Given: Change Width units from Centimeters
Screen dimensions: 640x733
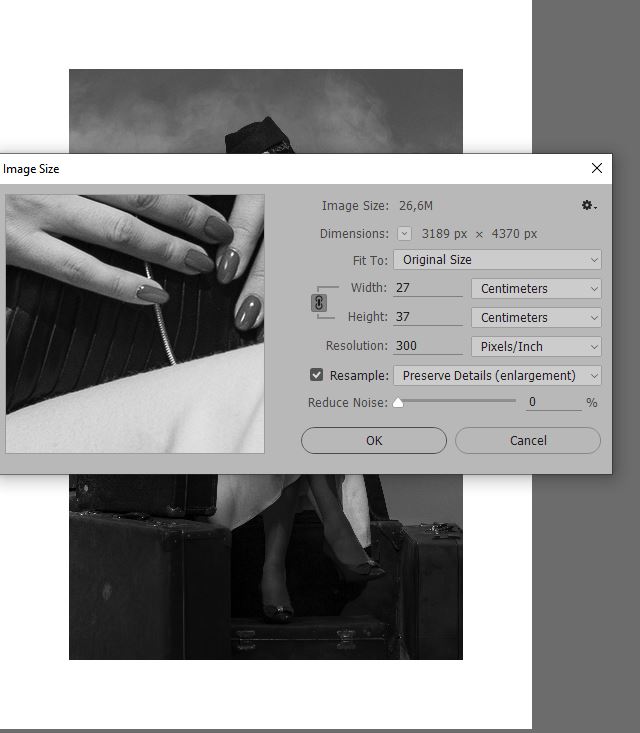Looking at the screenshot, I should pos(536,288).
